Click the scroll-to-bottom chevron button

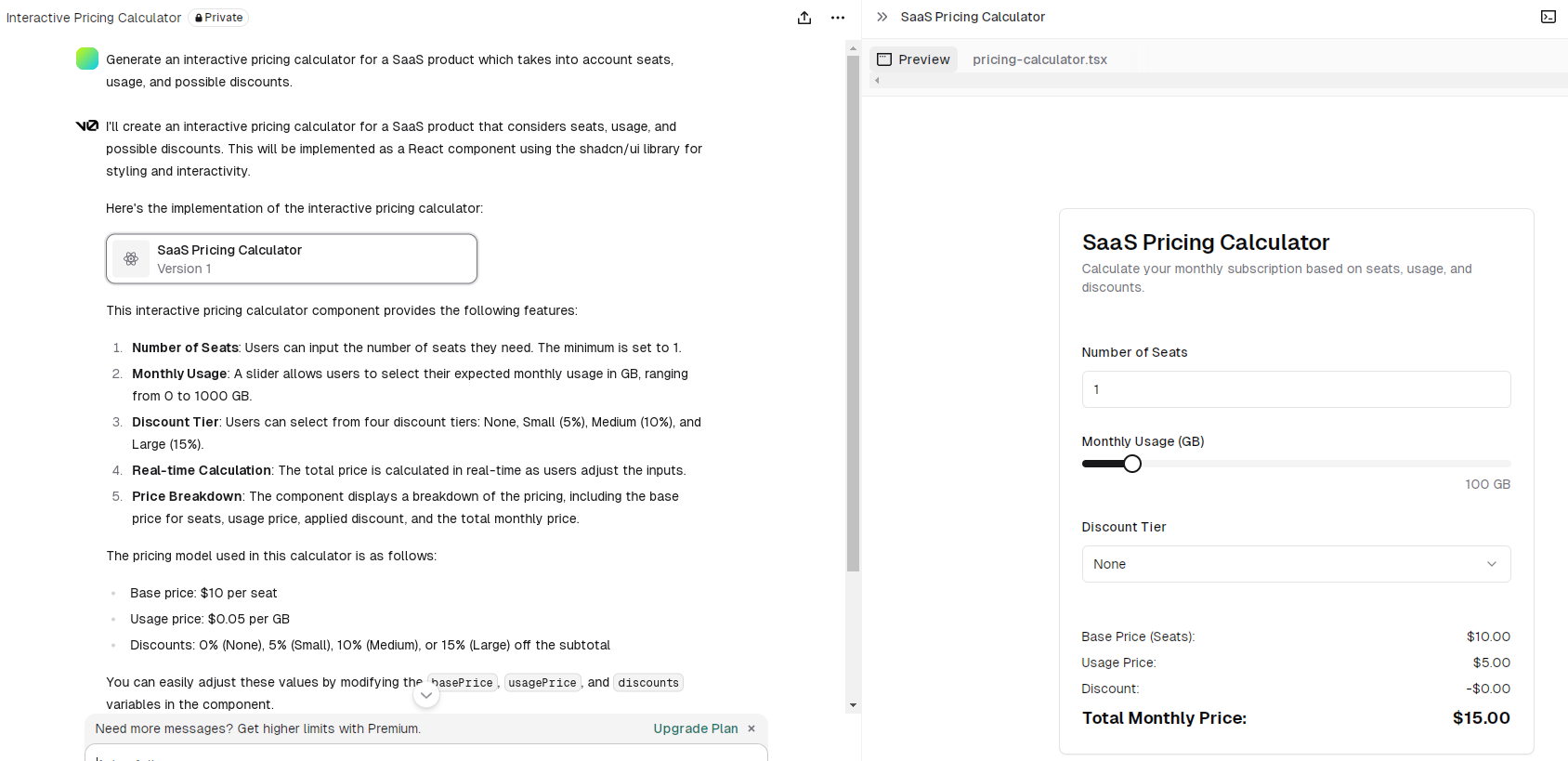point(425,695)
